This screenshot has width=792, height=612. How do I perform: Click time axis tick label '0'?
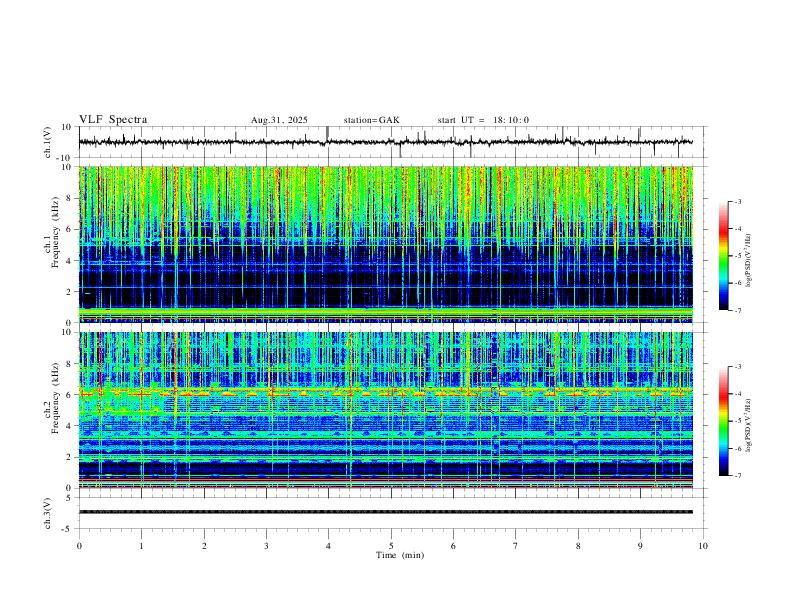tap(79, 546)
